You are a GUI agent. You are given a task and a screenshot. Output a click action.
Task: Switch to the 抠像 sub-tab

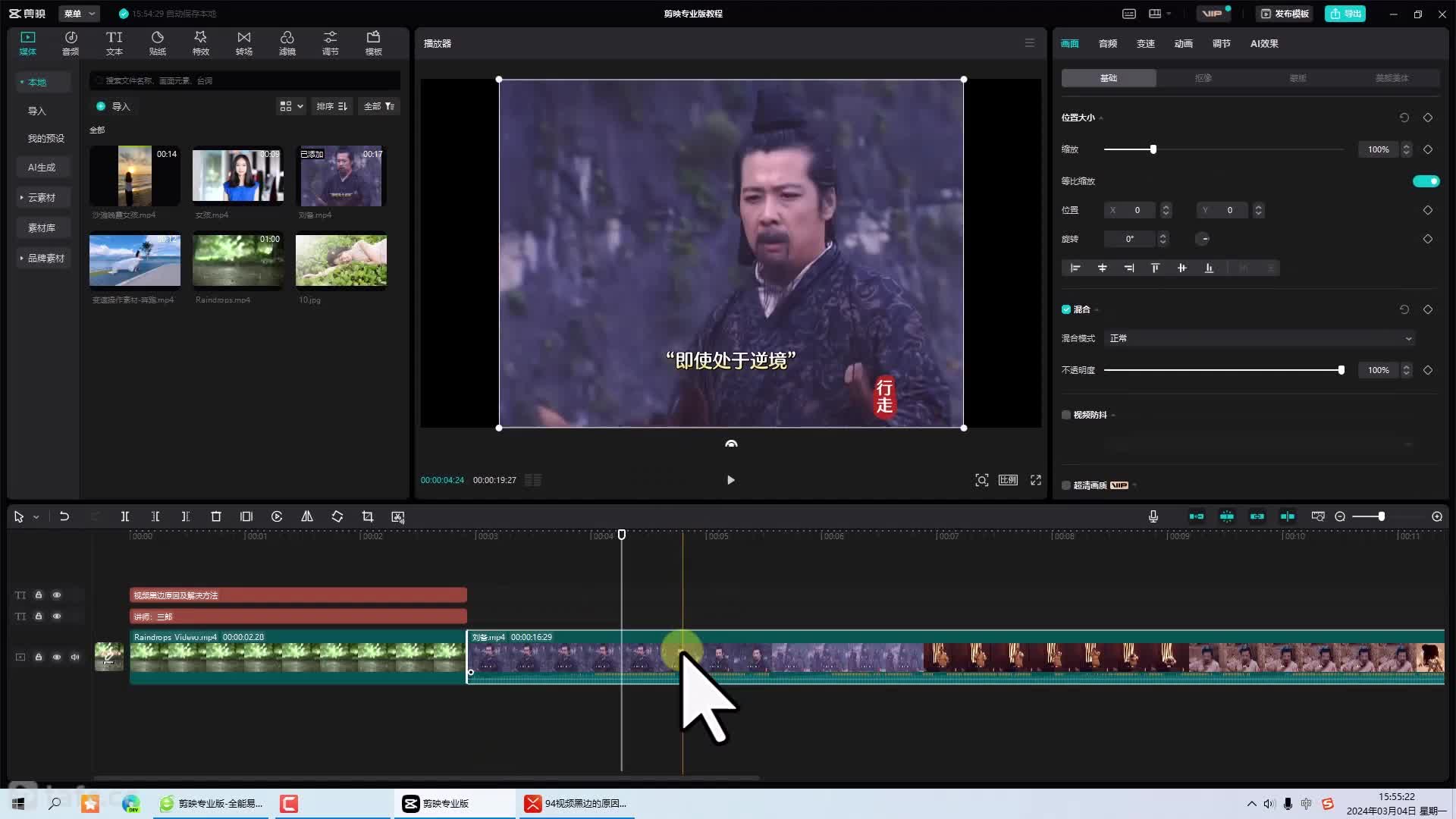[1203, 78]
